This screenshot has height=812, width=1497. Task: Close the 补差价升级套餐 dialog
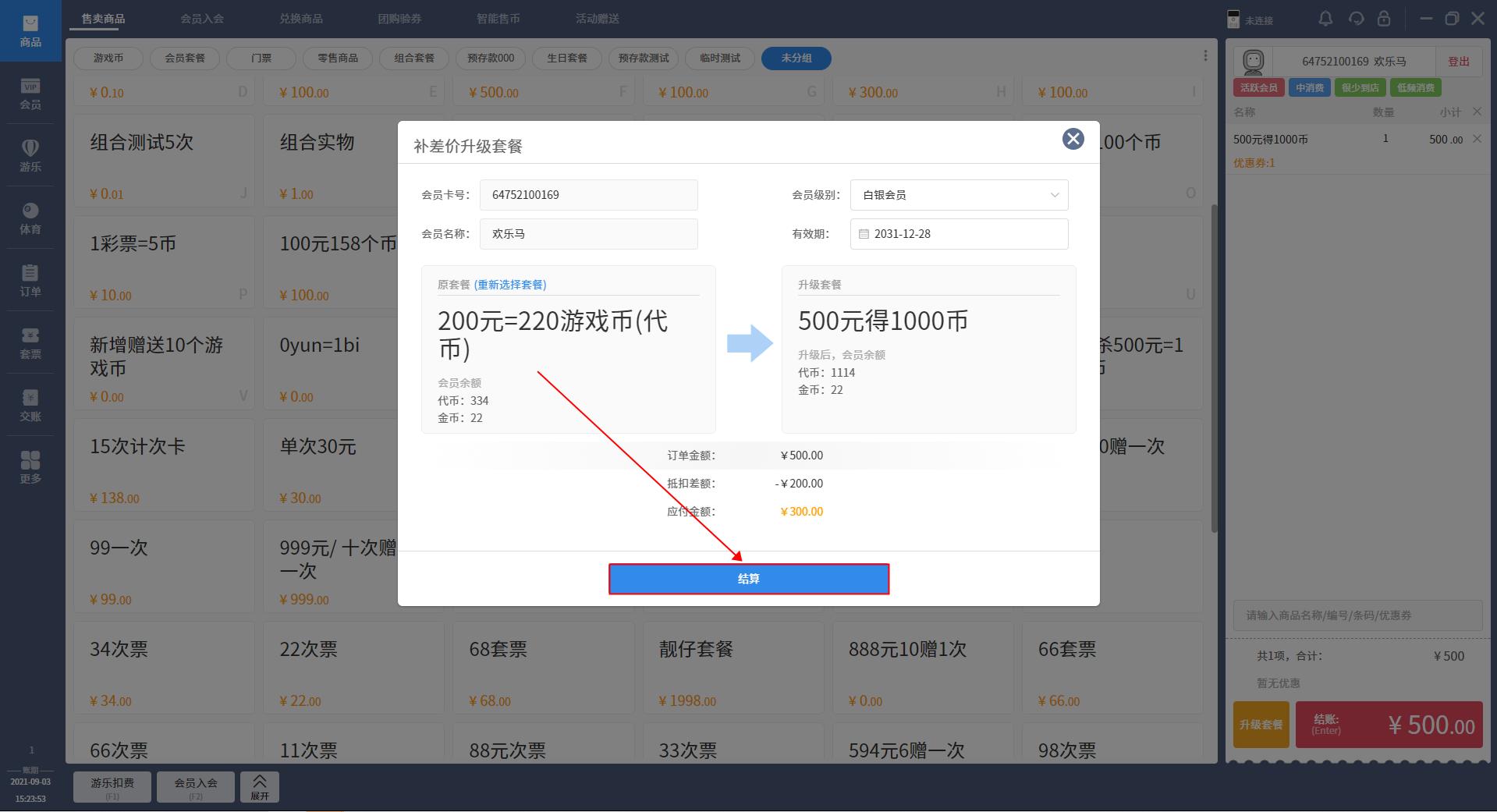coord(1073,139)
